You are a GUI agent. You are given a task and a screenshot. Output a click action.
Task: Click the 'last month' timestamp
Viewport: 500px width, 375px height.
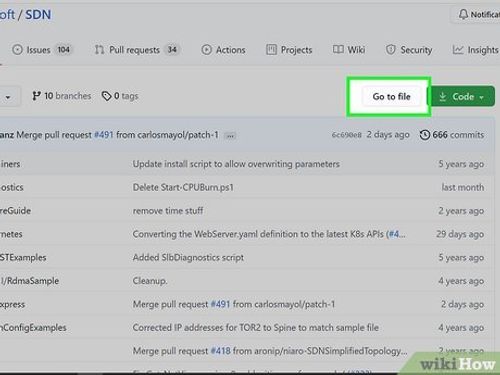click(x=463, y=187)
